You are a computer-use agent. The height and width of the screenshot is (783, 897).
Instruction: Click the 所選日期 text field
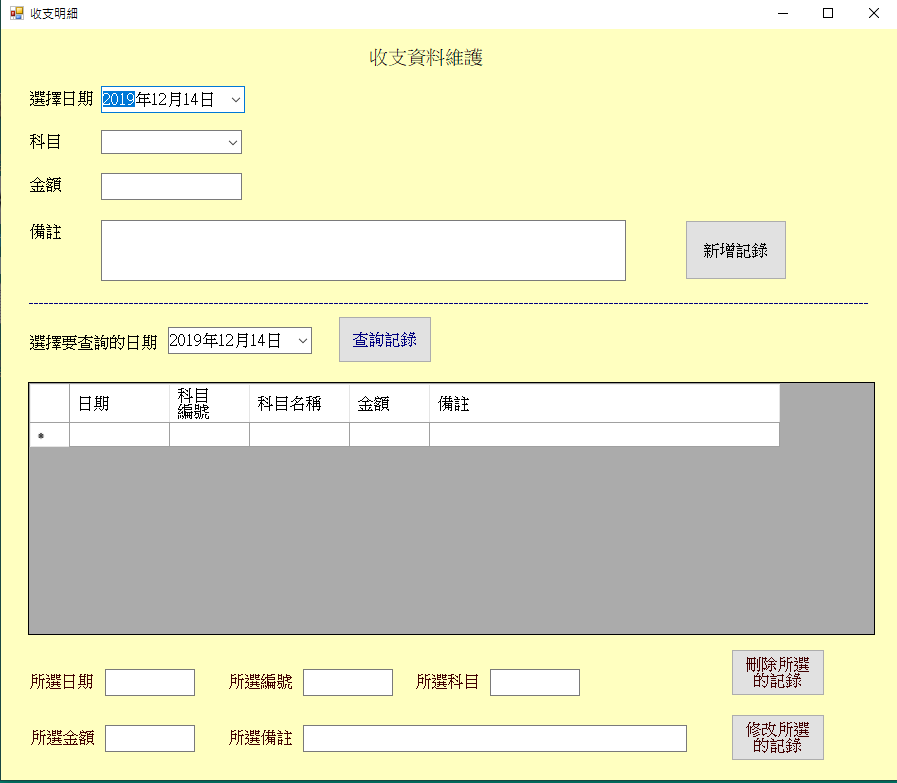click(x=150, y=682)
